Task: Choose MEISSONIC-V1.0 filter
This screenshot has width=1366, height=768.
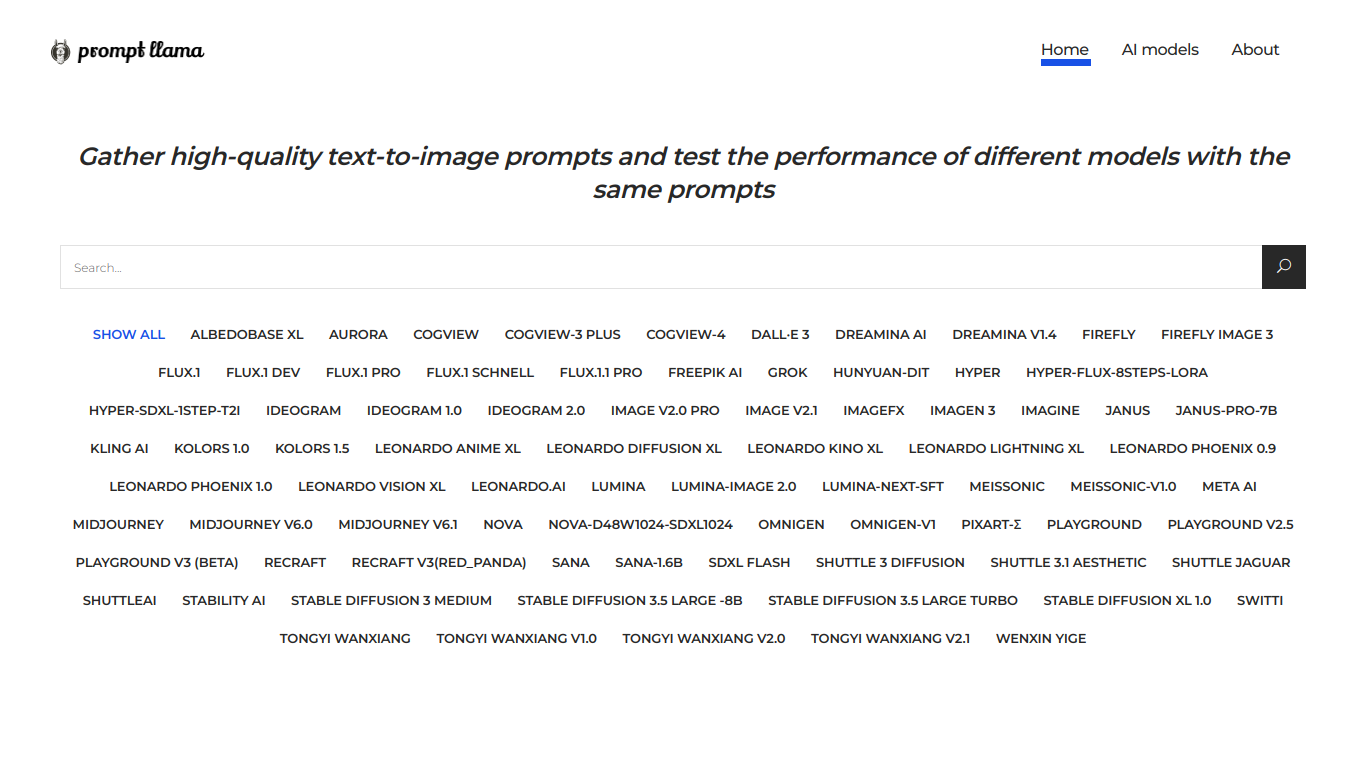Action: pos(1123,487)
